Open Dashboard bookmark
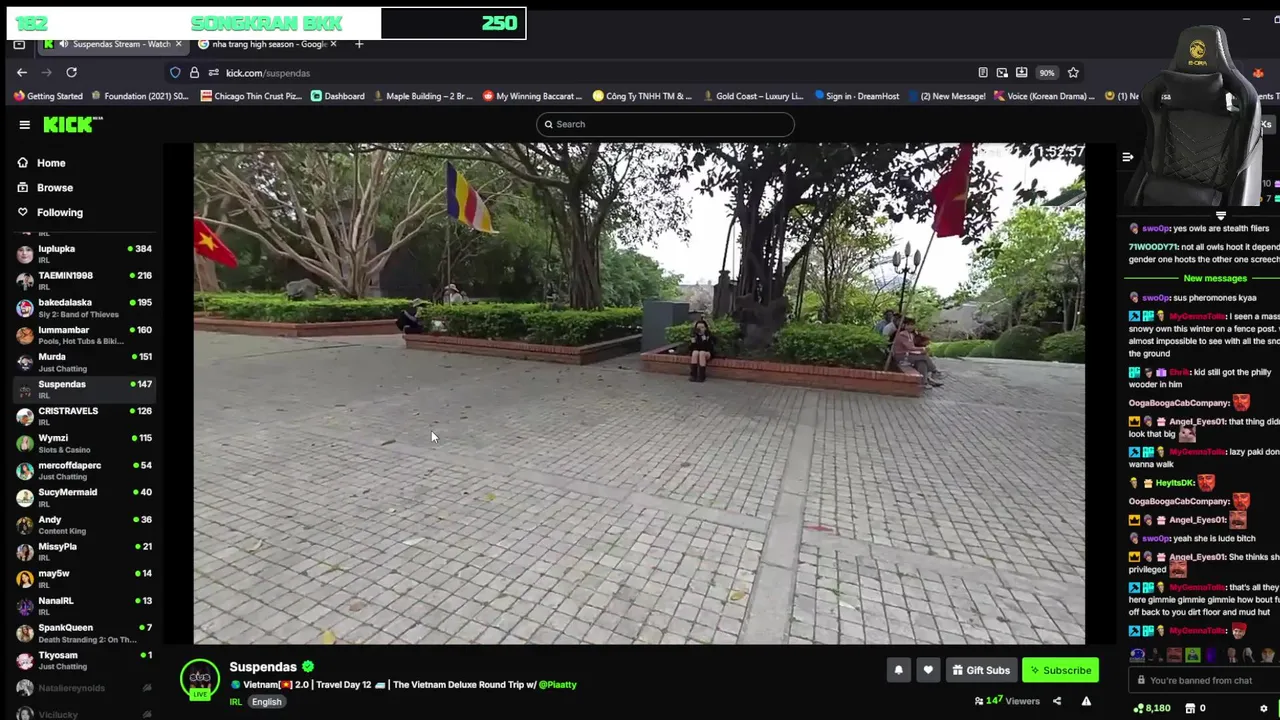1280x720 pixels. tap(338, 96)
